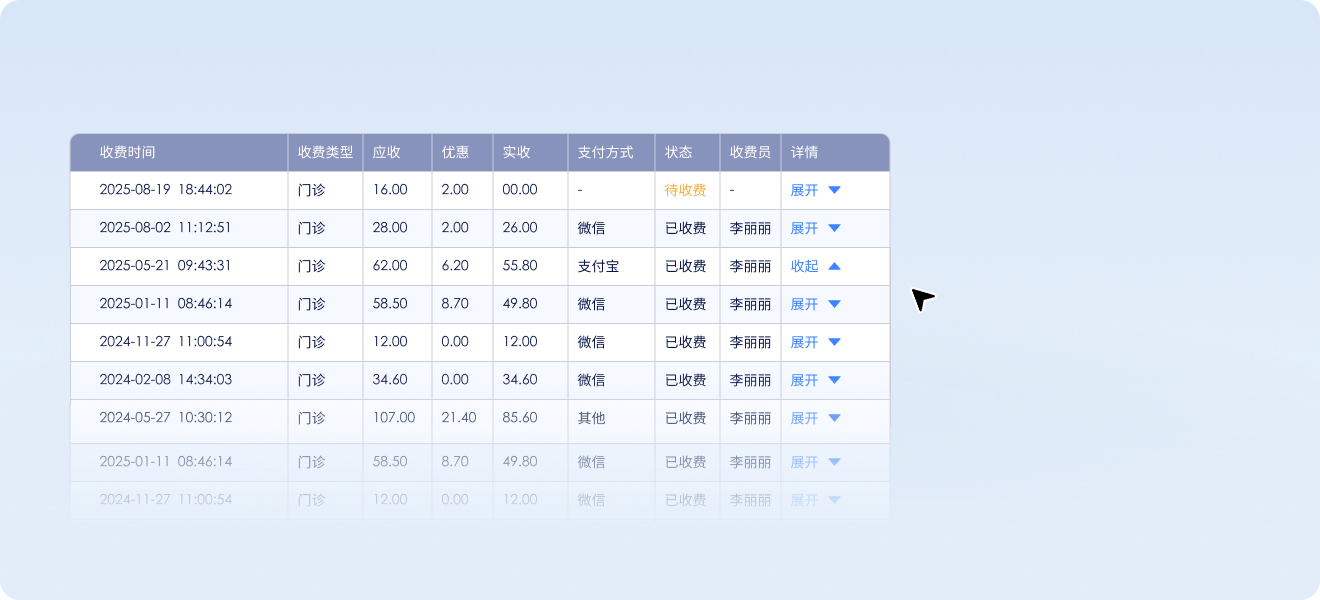
Task: Select the 2025-08-19 18:44:02 timestamp cell
Action: pyautogui.click(x=165, y=190)
